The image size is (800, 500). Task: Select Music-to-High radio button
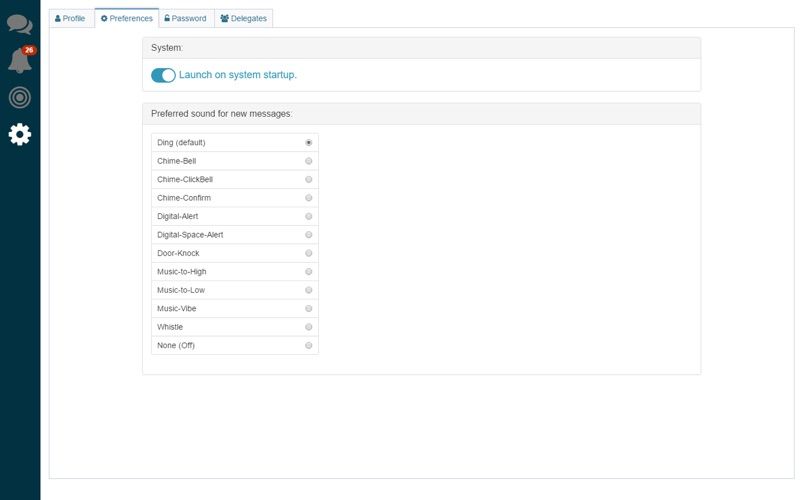point(309,271)
